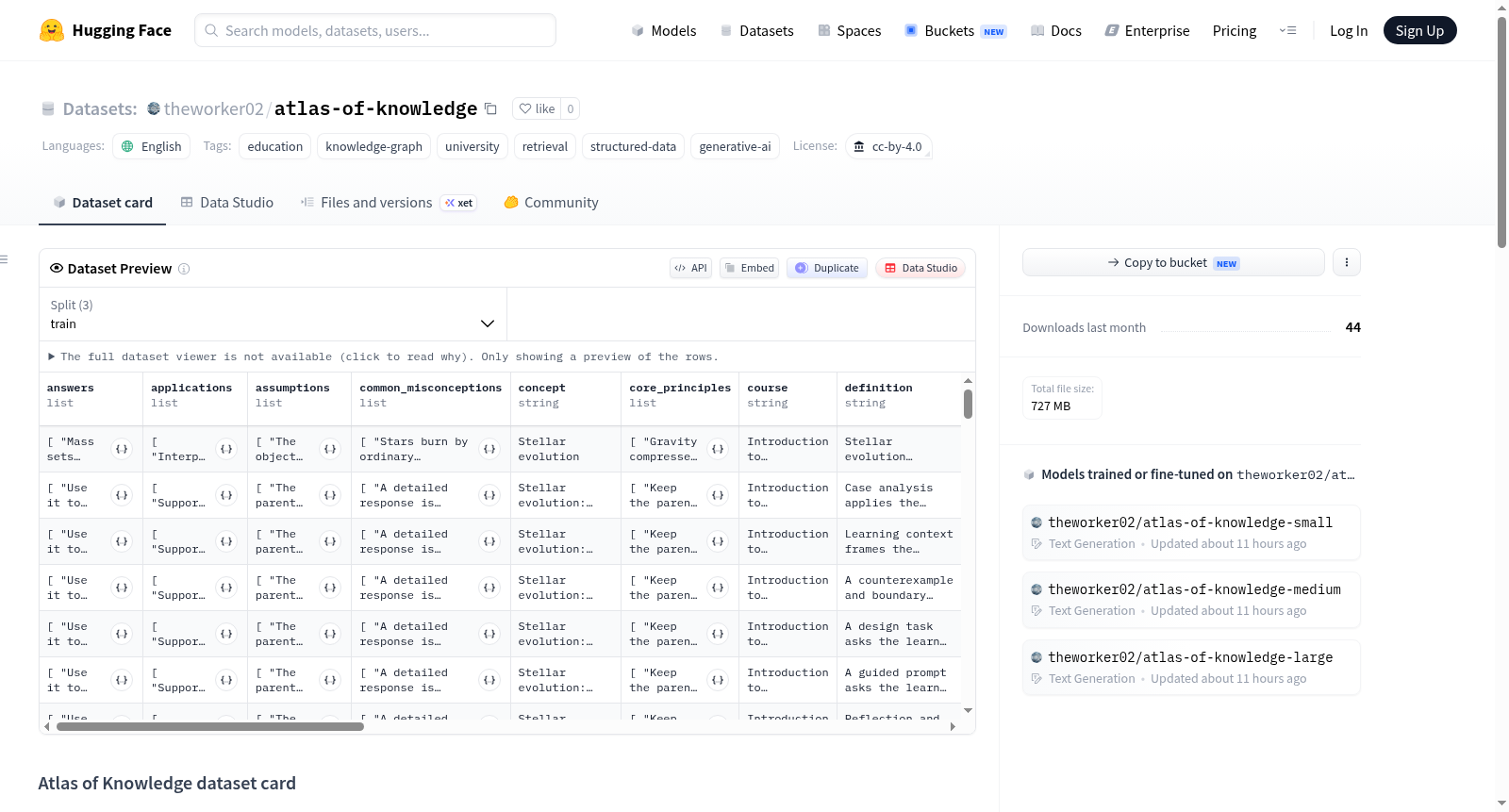Open Data Studio from the preview header
1509x812 pixels.
920,268
